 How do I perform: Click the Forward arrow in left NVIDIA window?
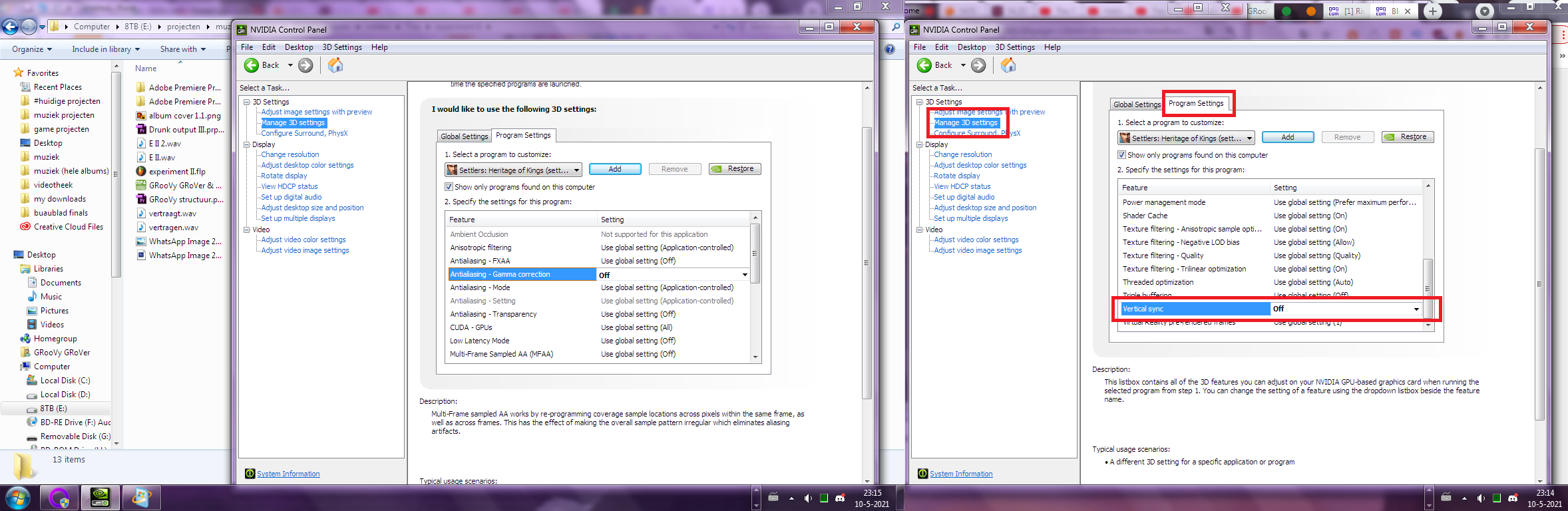pos(305,65)
